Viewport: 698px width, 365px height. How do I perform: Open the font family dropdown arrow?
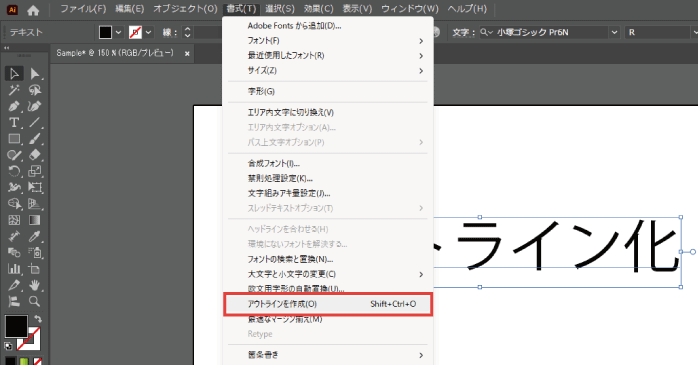(614, 32)
